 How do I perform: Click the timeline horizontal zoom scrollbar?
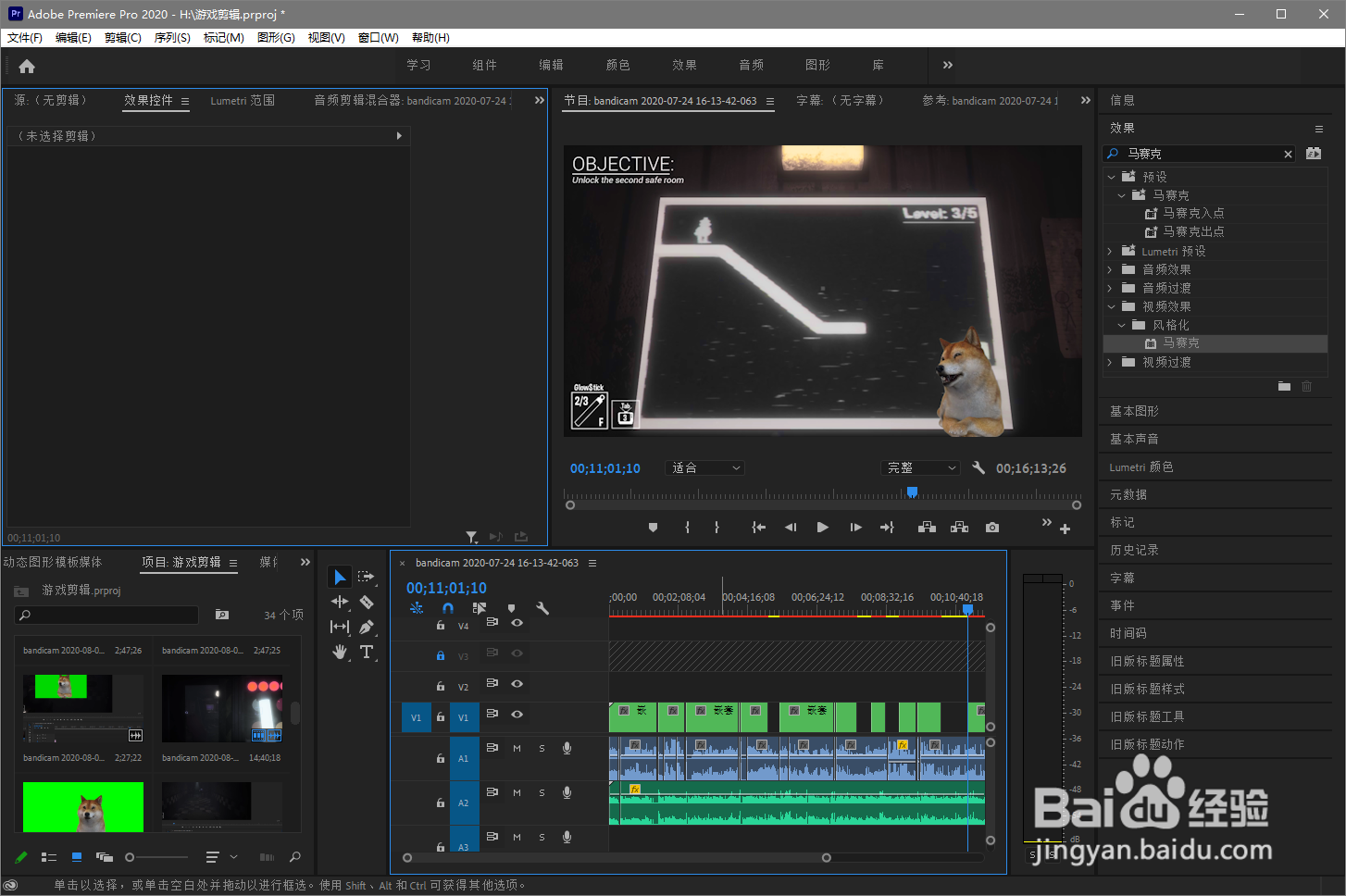click(617, 857)
